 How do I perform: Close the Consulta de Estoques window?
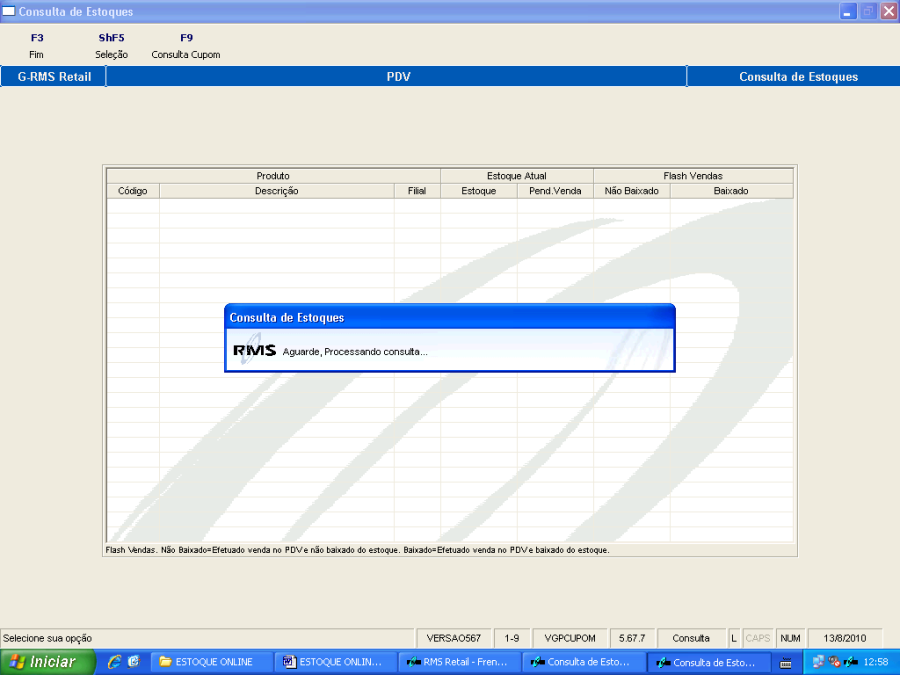tap(889, 11)
